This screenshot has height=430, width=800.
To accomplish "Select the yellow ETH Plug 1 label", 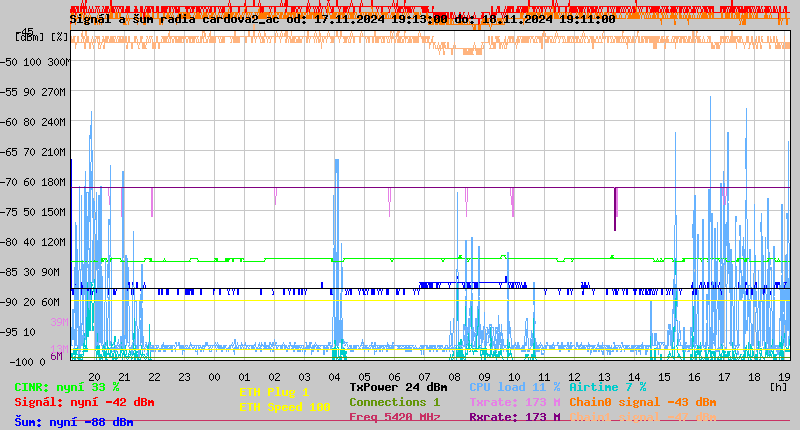I will coord(274,392).
